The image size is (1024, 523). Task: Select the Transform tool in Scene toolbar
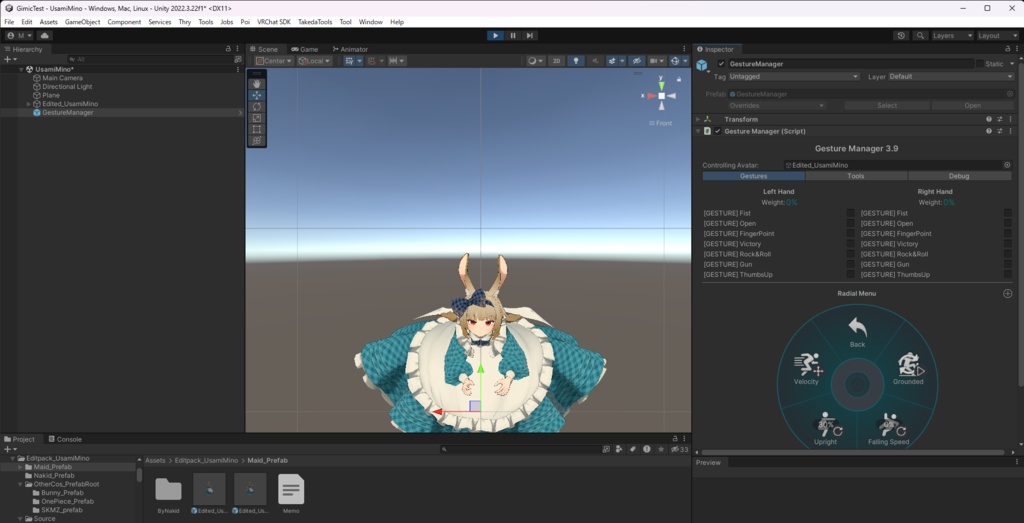tap(257, 140)
